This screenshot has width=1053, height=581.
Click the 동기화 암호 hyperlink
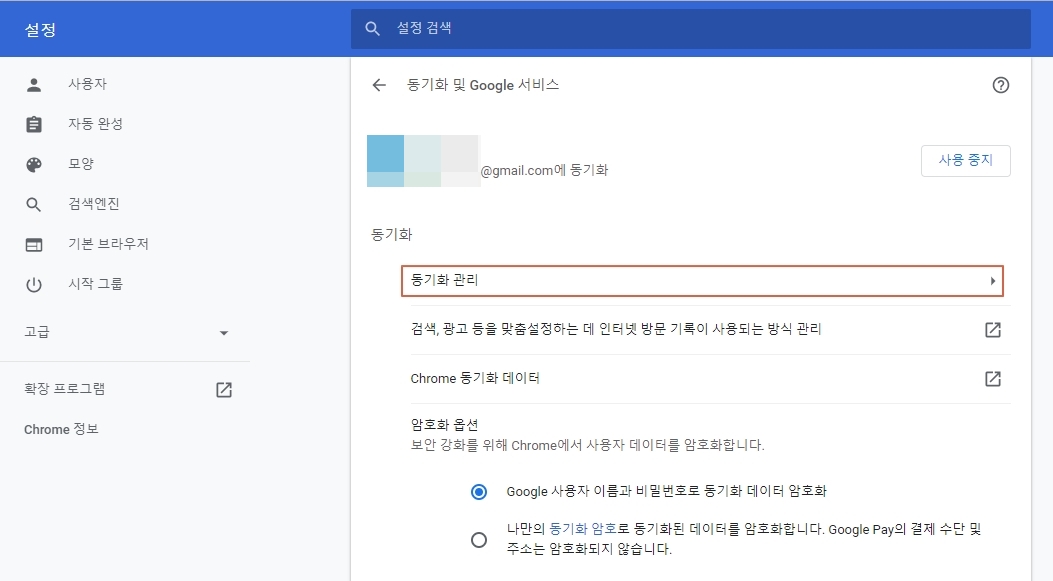pos(583,529)
